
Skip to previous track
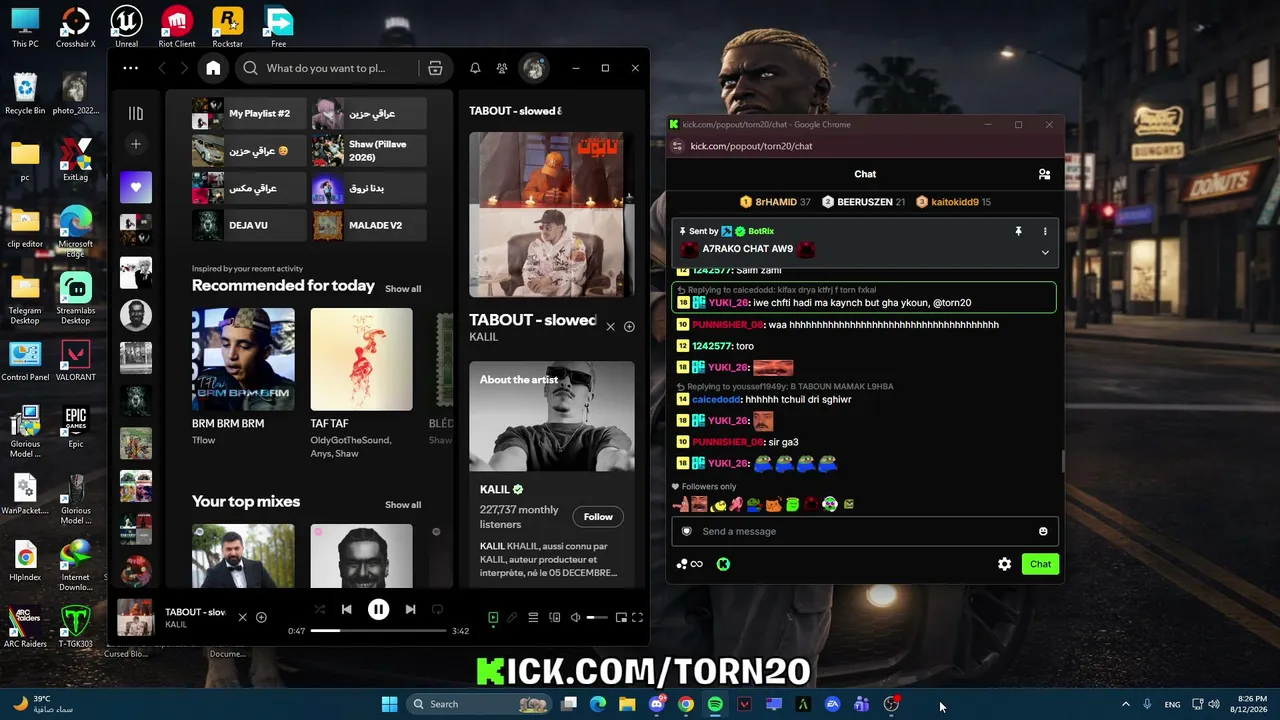(346, 609)
